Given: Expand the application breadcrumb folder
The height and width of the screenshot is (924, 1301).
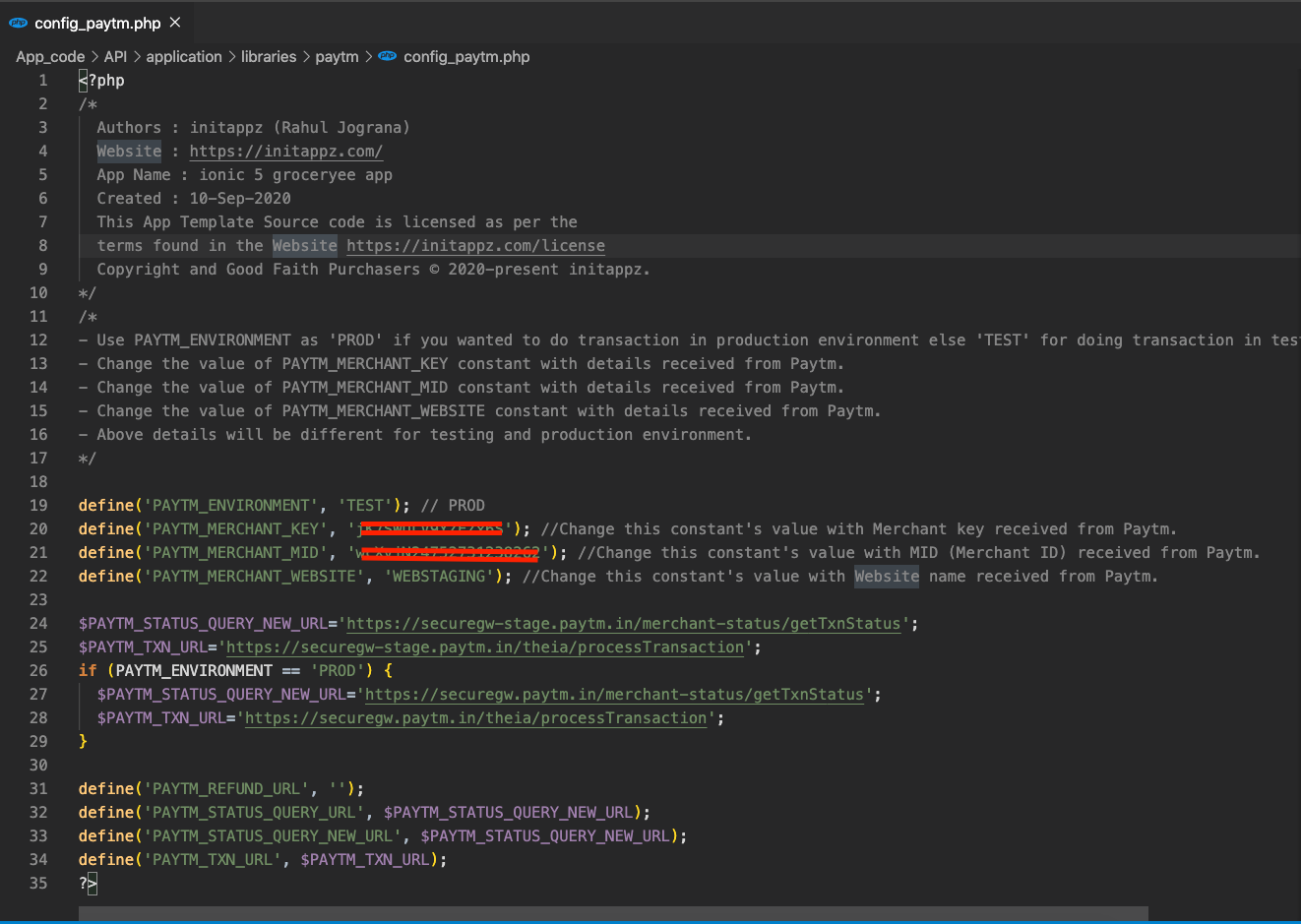Looking at the screenshot, I should click(184, 57).
